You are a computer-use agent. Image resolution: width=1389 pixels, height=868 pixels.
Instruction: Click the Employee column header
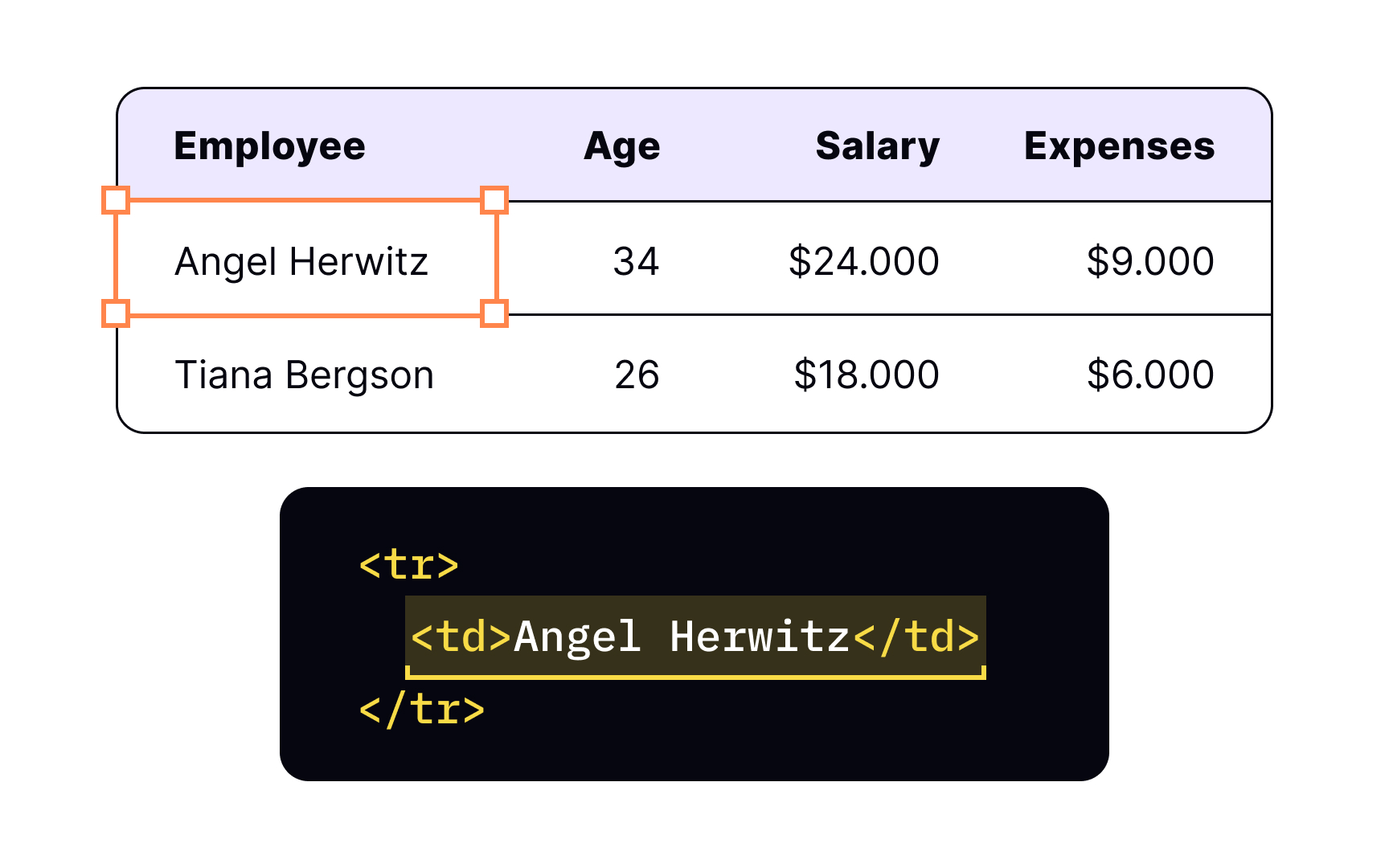(x=269, y=146)
